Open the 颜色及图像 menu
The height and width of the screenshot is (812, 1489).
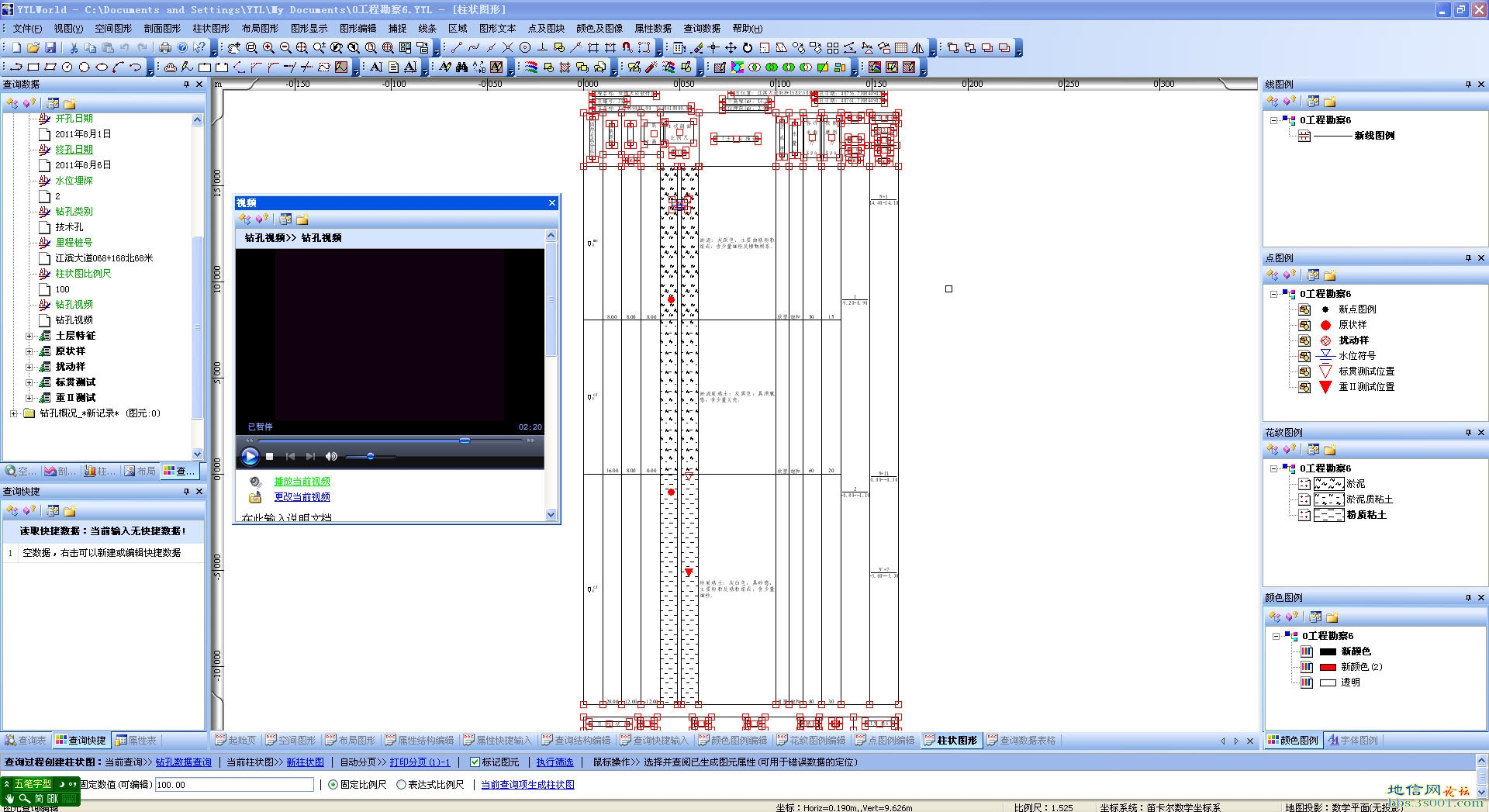pyautogui.click(x=599, y=28)
